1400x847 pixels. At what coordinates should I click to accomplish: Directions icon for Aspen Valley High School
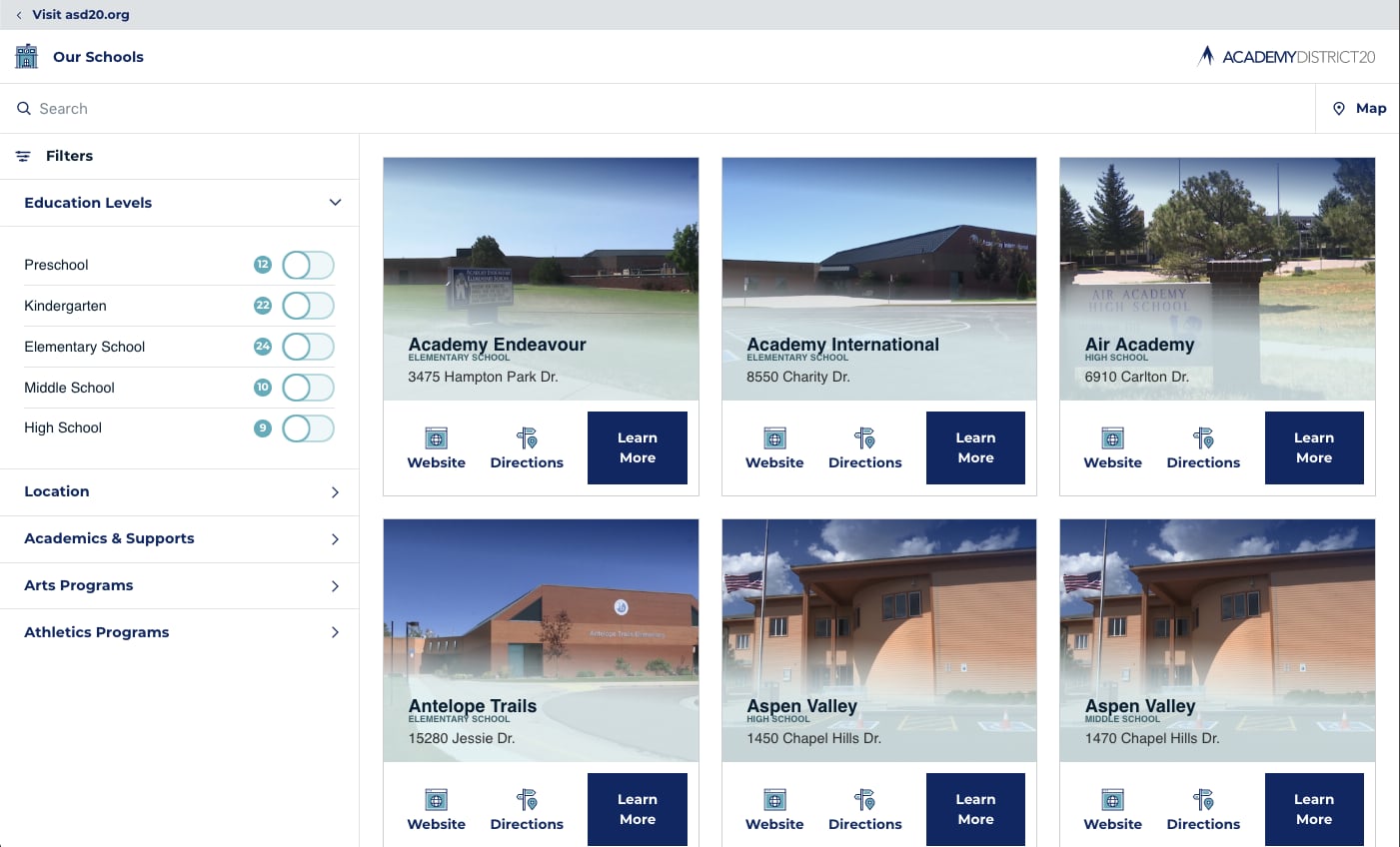coord(865,800)
